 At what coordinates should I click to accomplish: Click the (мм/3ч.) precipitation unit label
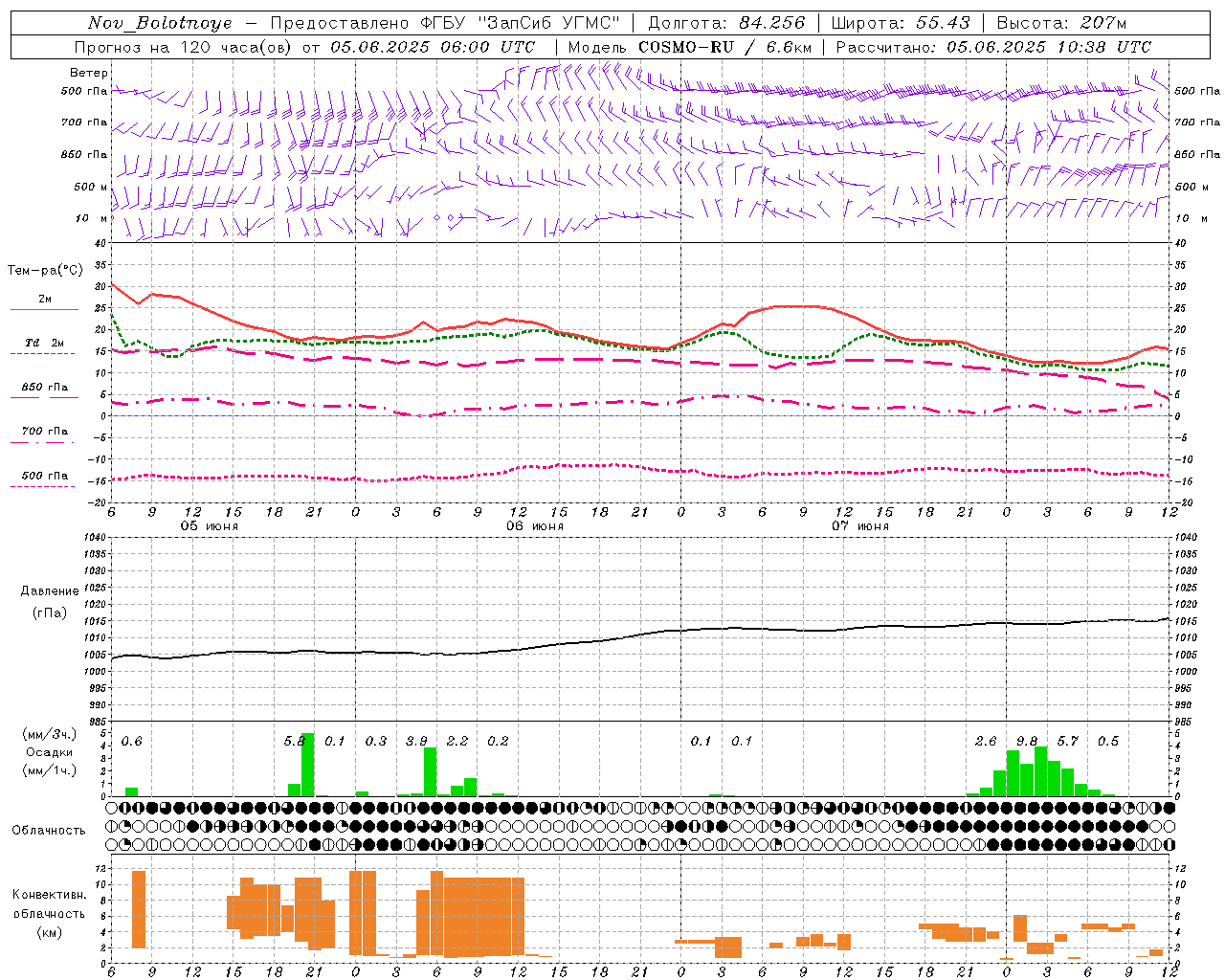pos(50,735)
